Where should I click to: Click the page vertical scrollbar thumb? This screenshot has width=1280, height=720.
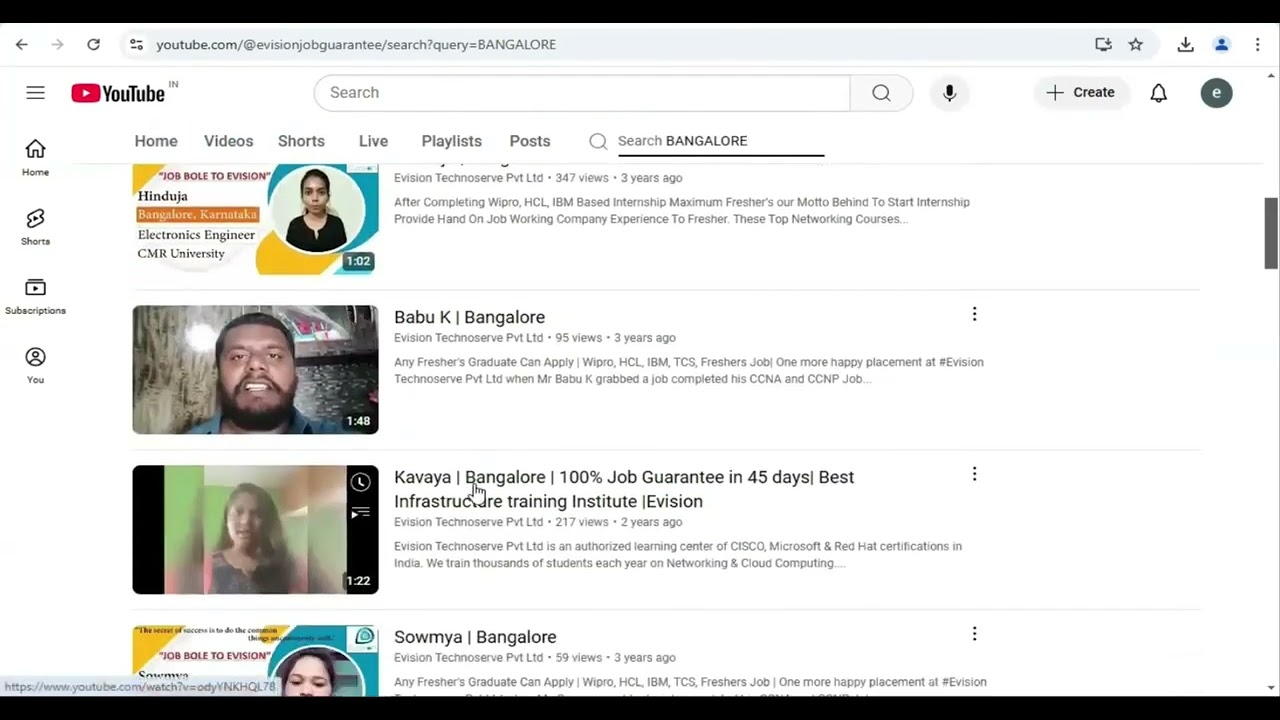(x=1271, y=233)
